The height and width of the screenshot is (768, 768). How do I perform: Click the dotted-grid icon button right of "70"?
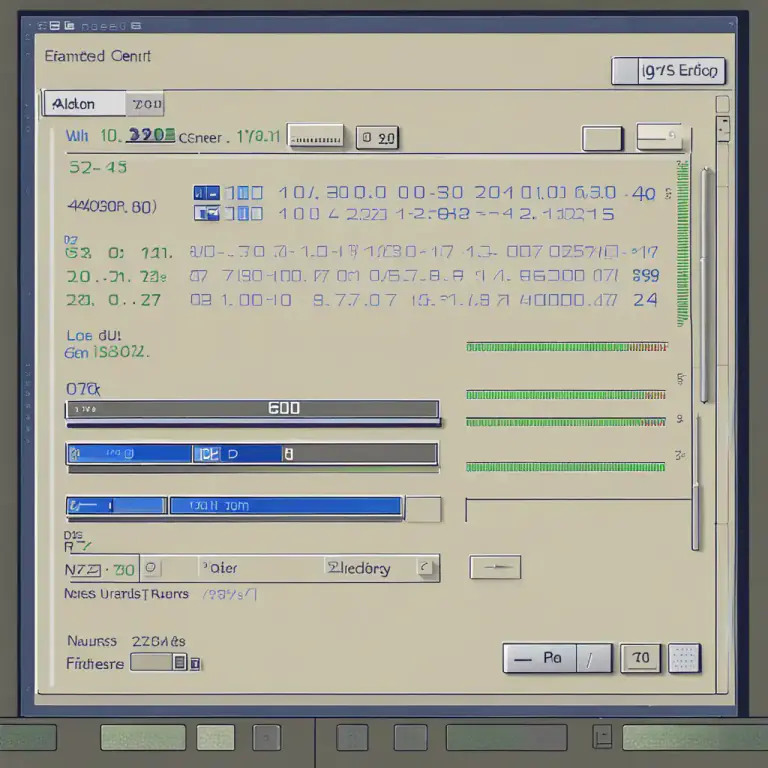[684, 658]
